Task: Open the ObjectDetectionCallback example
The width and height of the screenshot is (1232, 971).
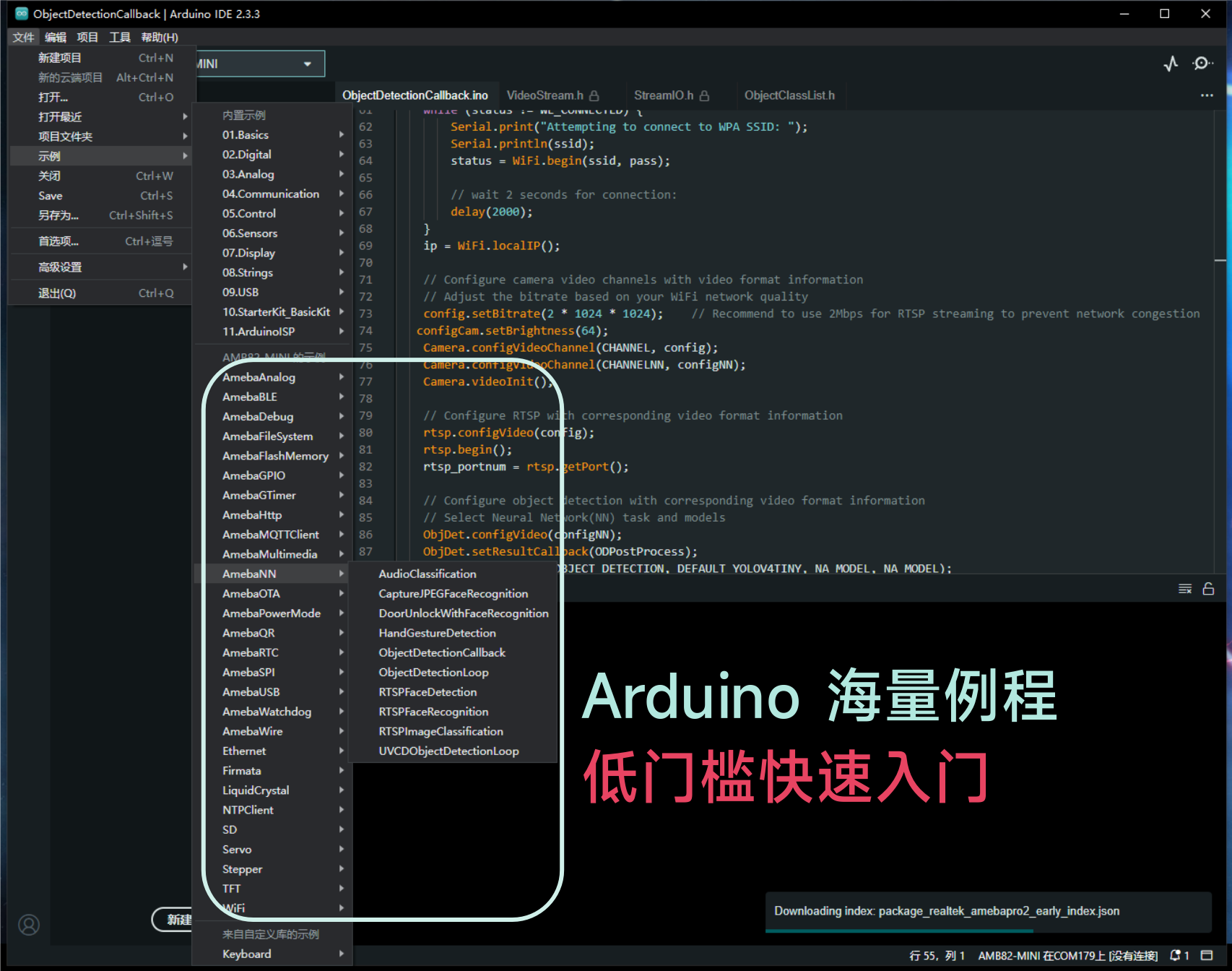Action: 453,652
